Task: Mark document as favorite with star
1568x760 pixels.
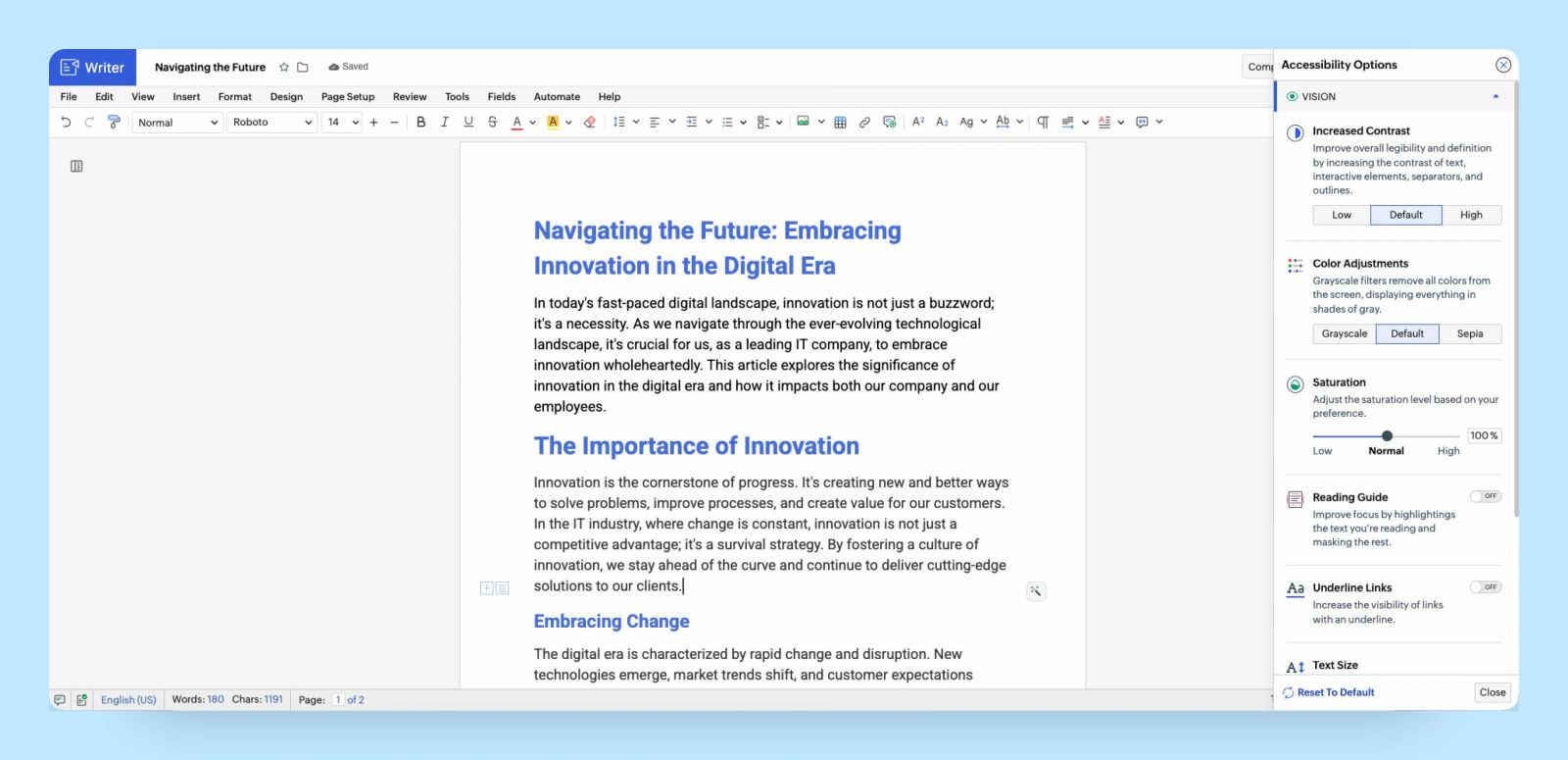Action: coord(284,67)
